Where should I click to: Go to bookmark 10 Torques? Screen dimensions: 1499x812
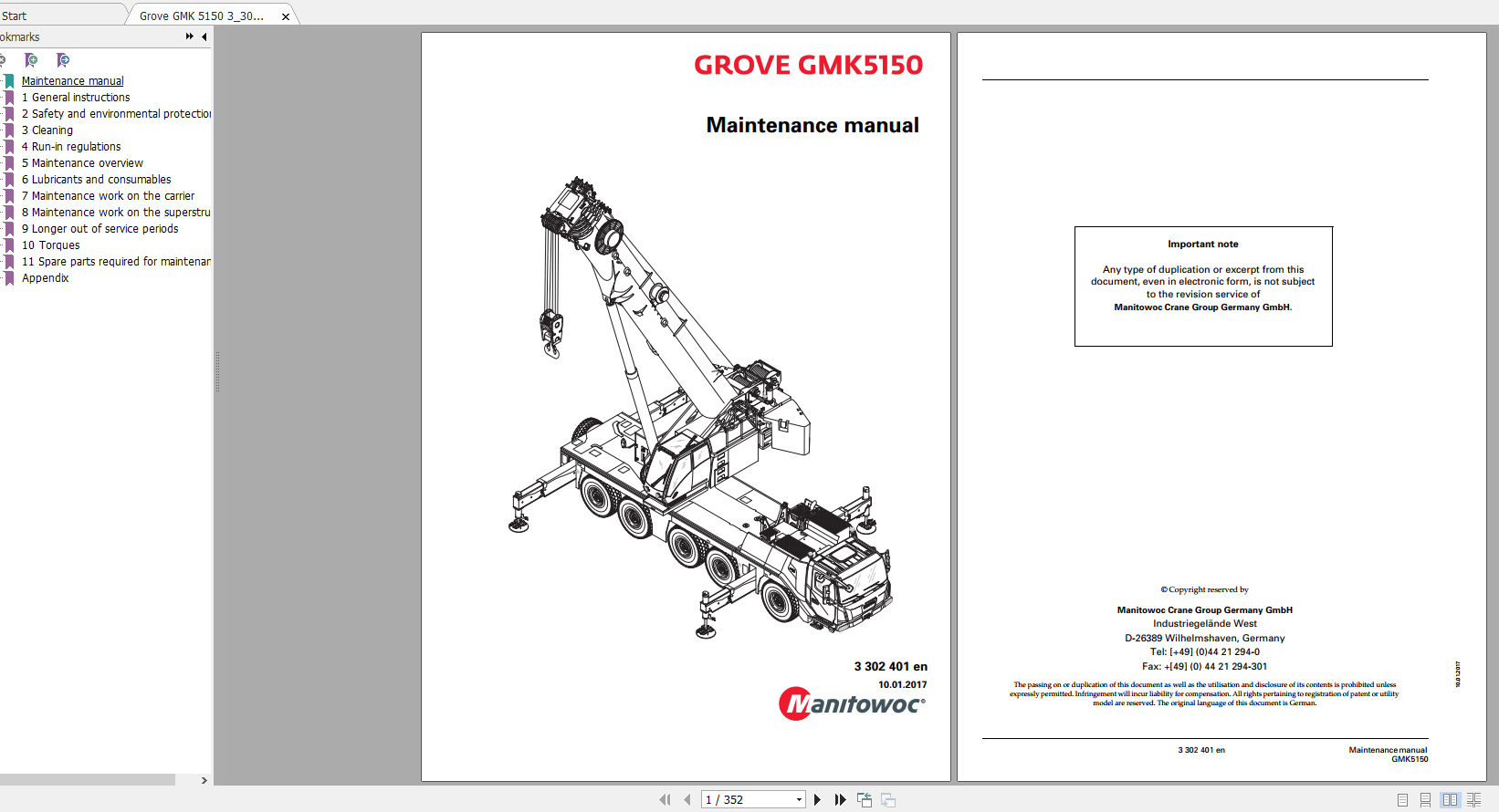pyautogui.click(x=51, y=245)
